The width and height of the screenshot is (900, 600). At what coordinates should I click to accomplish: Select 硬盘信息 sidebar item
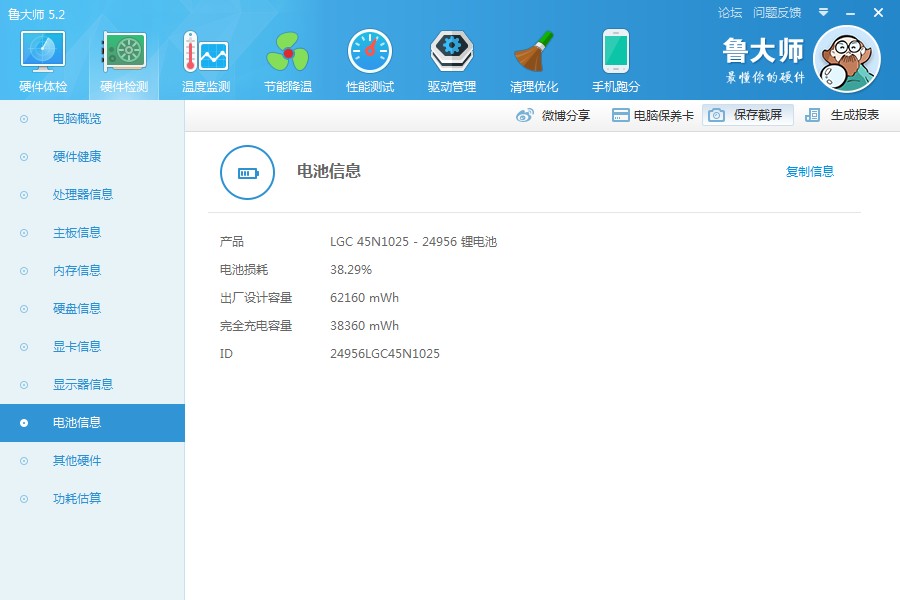pos(77,308)
